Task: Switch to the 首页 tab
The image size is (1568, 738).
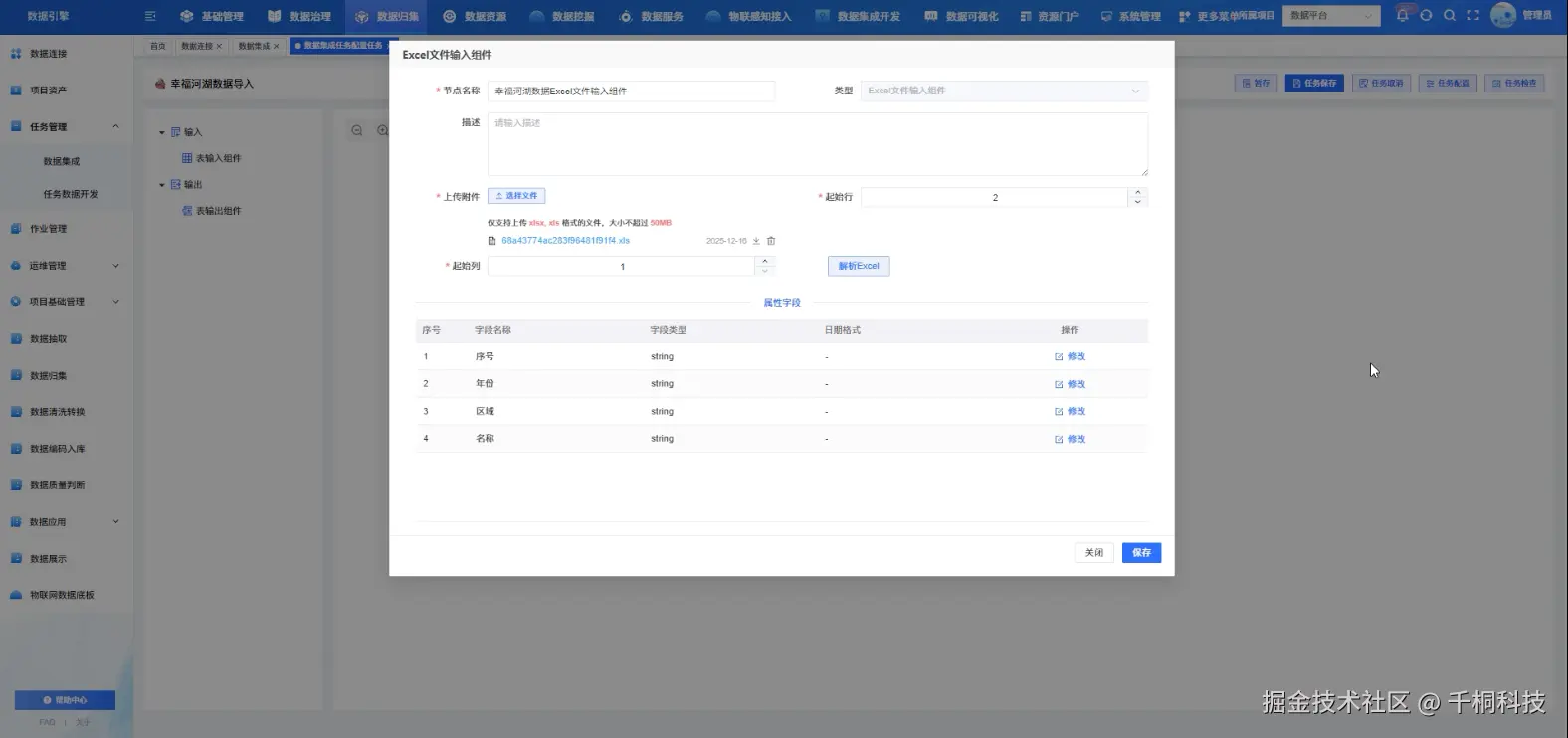Action: point(158,46)
